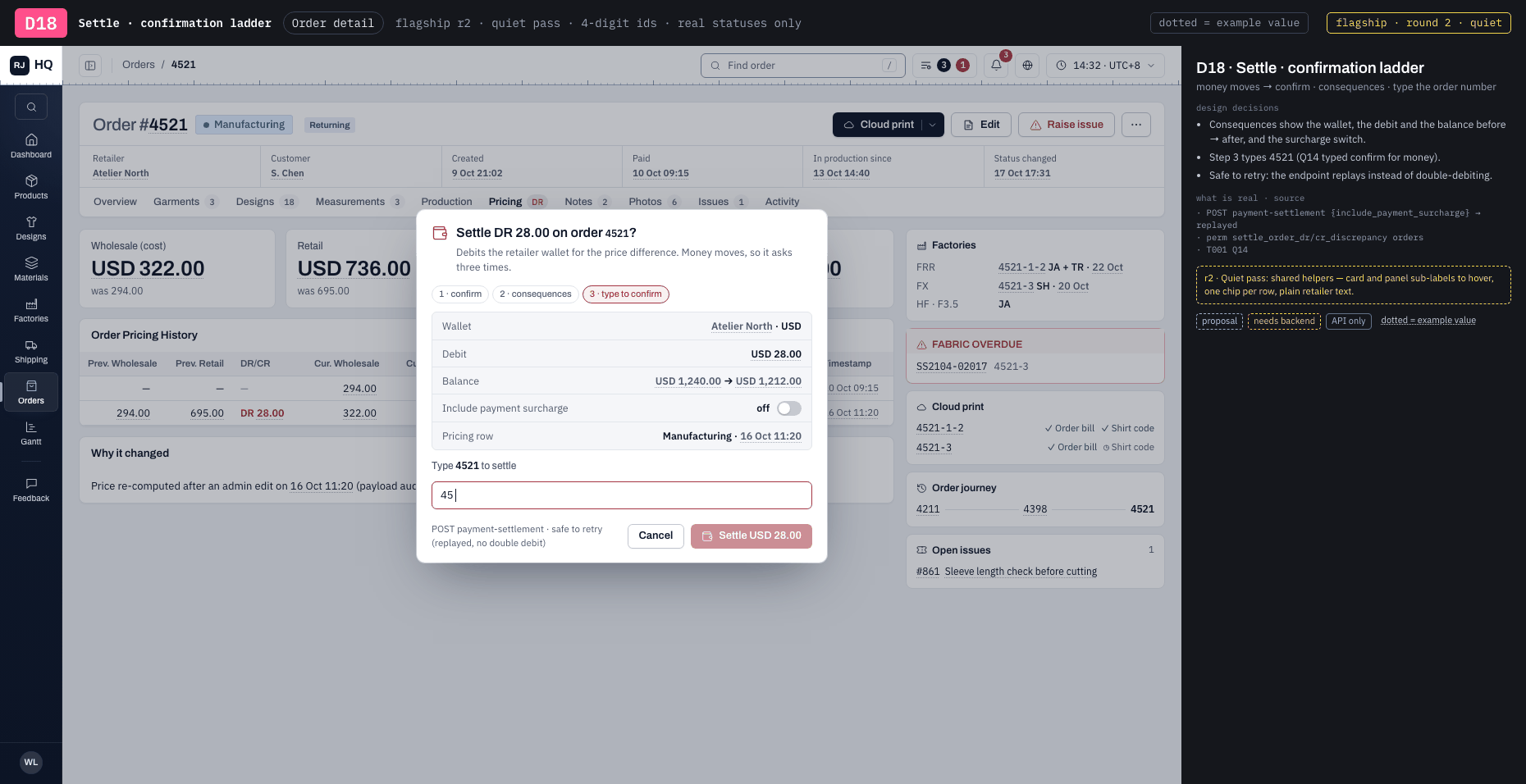
Task: Open the globe language icon
Action: click(x=1027, y=65)
